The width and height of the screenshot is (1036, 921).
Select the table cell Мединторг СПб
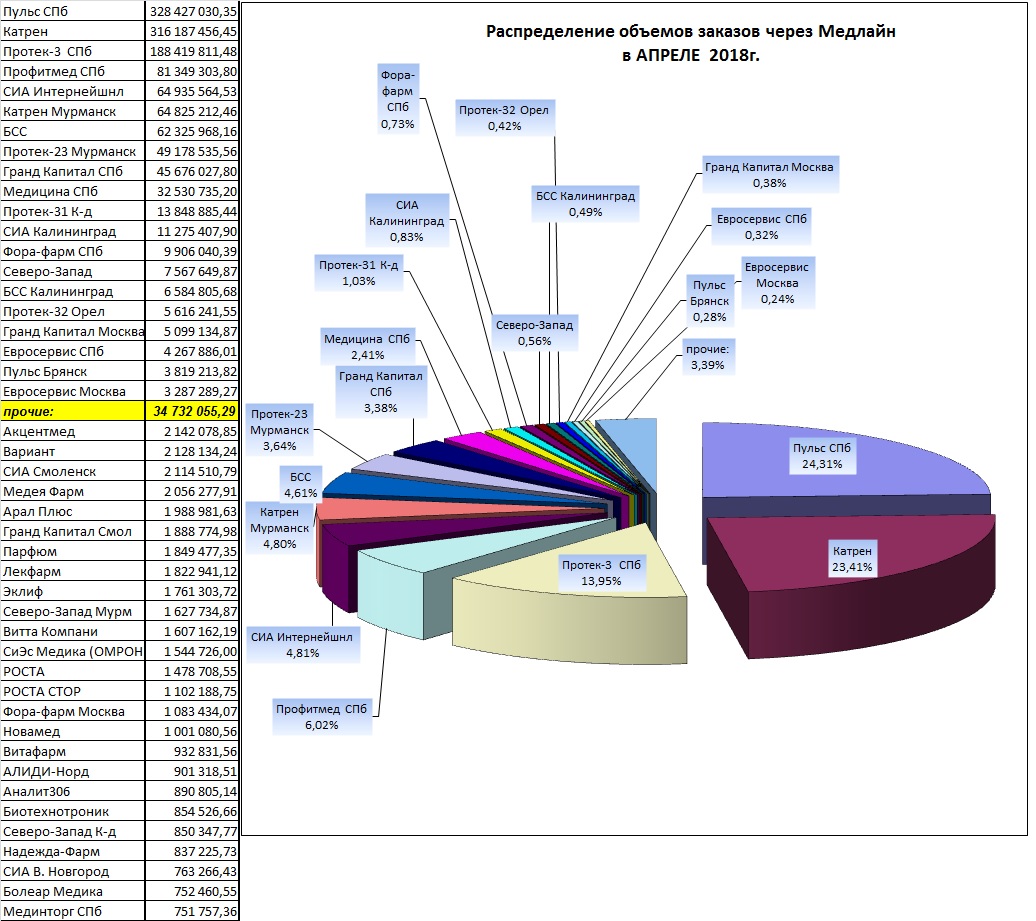point(72,912)
